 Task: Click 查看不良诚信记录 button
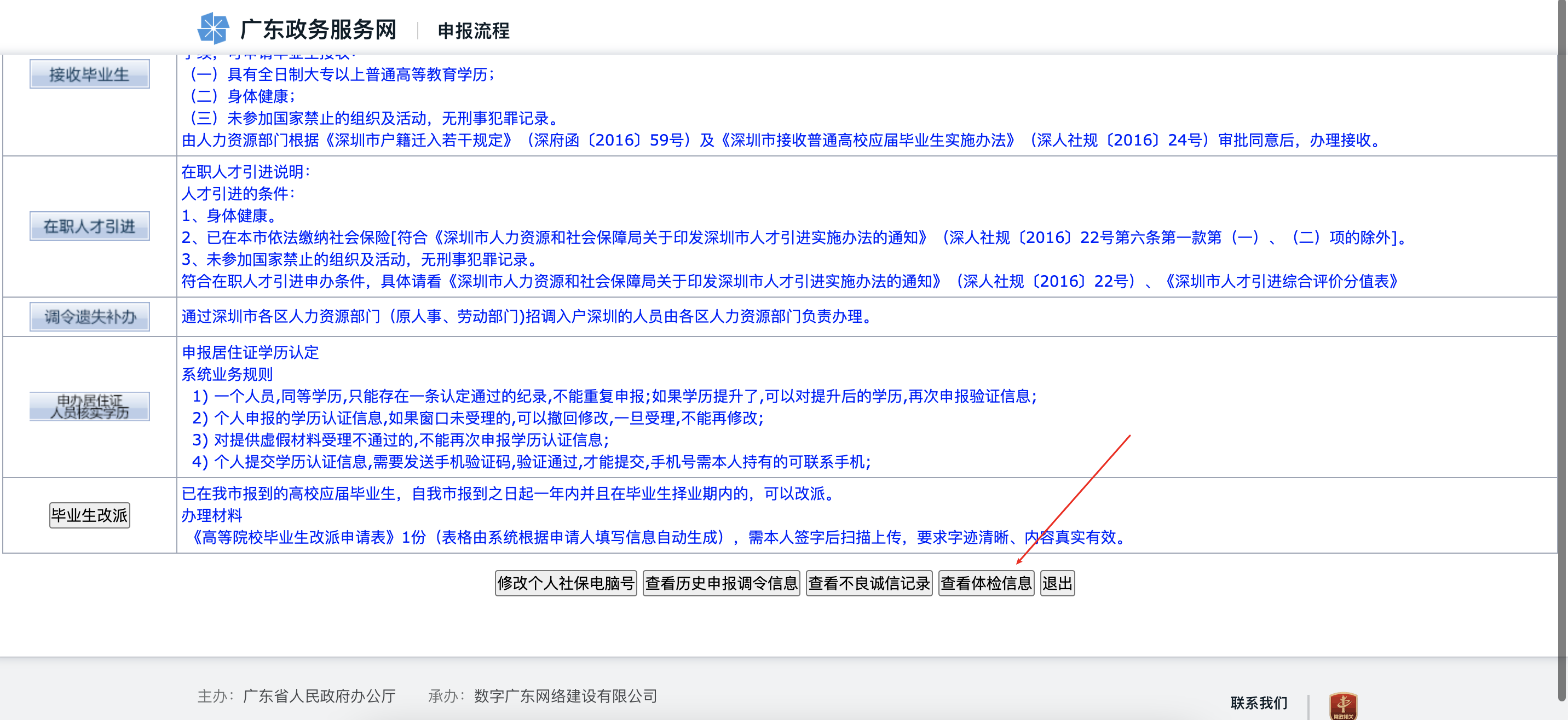click(x=869, y=583)
